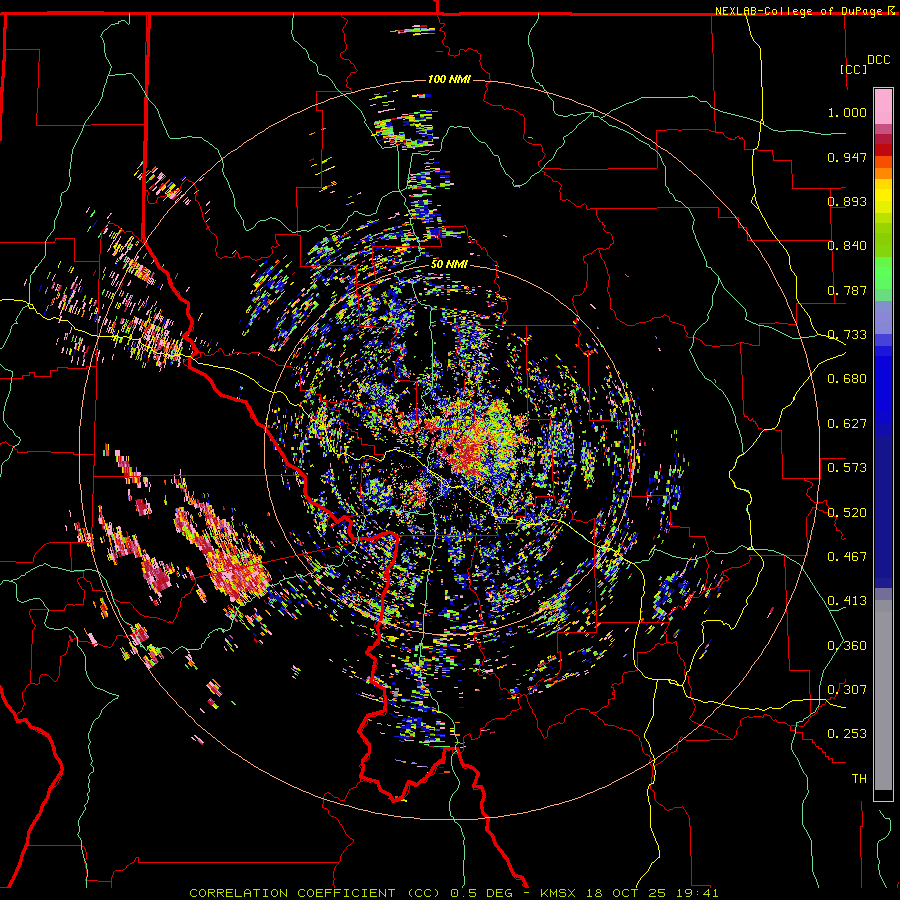The height and width of the screenshot is (900, 900).
Task: Click the KMSX radar site identifier
Action: click(x=558, y=893)
